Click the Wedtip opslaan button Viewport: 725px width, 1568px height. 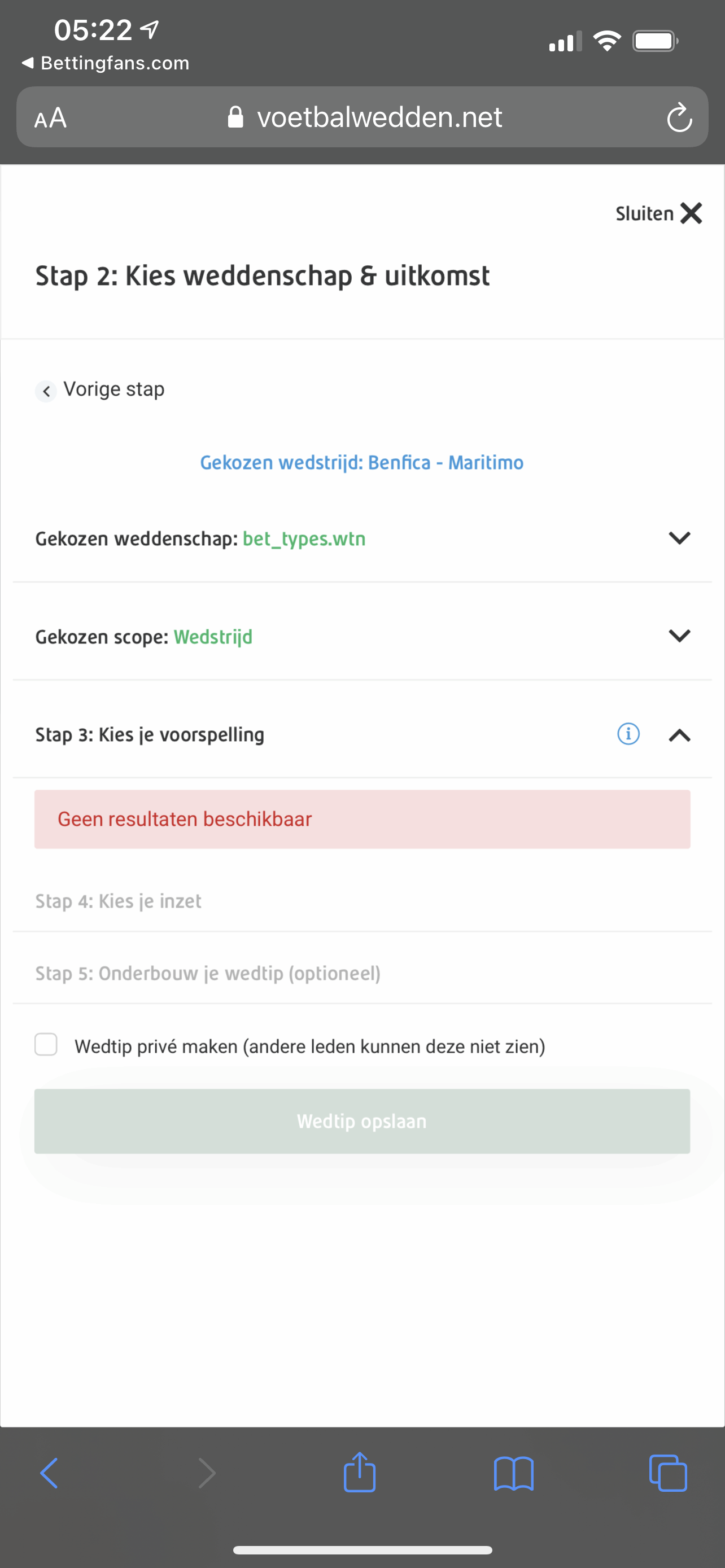click(362, 1121)
